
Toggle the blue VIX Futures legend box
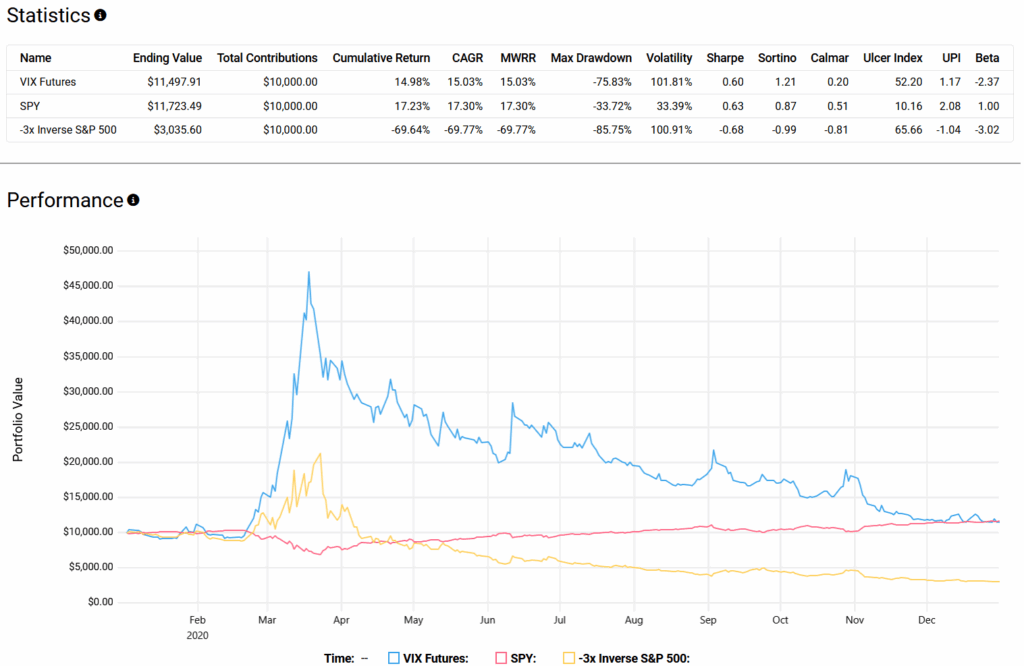tap(394, 657)
